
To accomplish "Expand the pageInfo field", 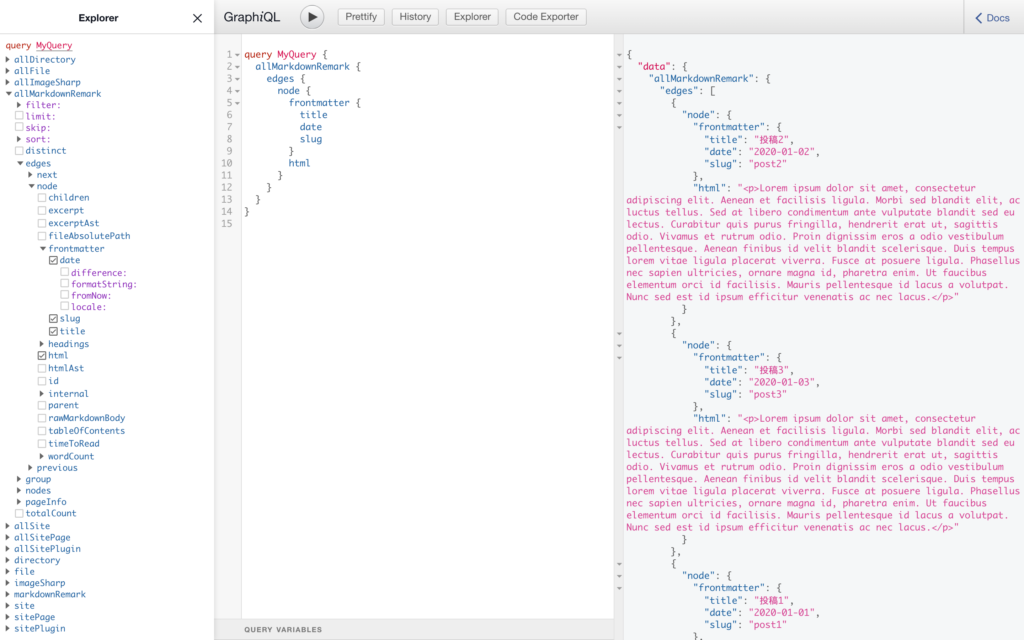I will [x=19, y=502].
